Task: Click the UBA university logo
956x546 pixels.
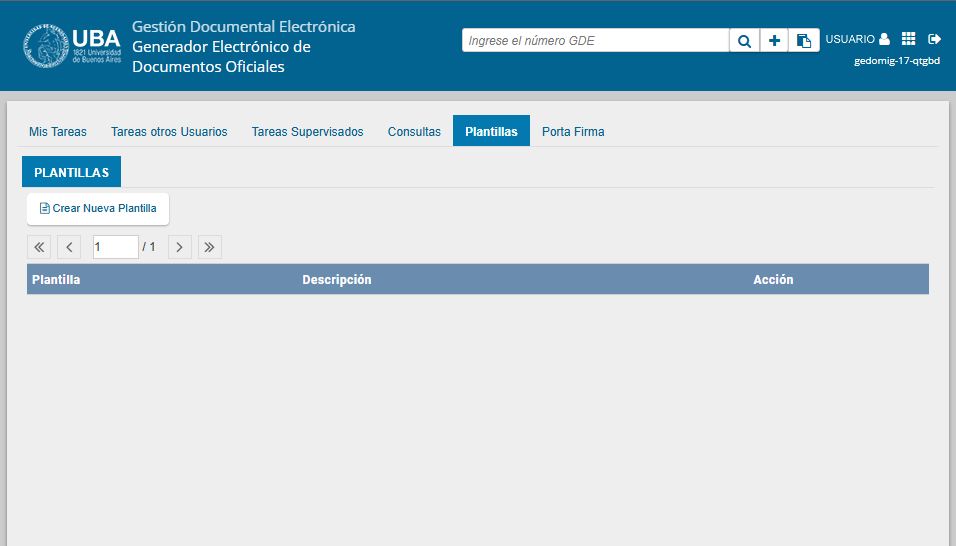Action: coord(72,46)
